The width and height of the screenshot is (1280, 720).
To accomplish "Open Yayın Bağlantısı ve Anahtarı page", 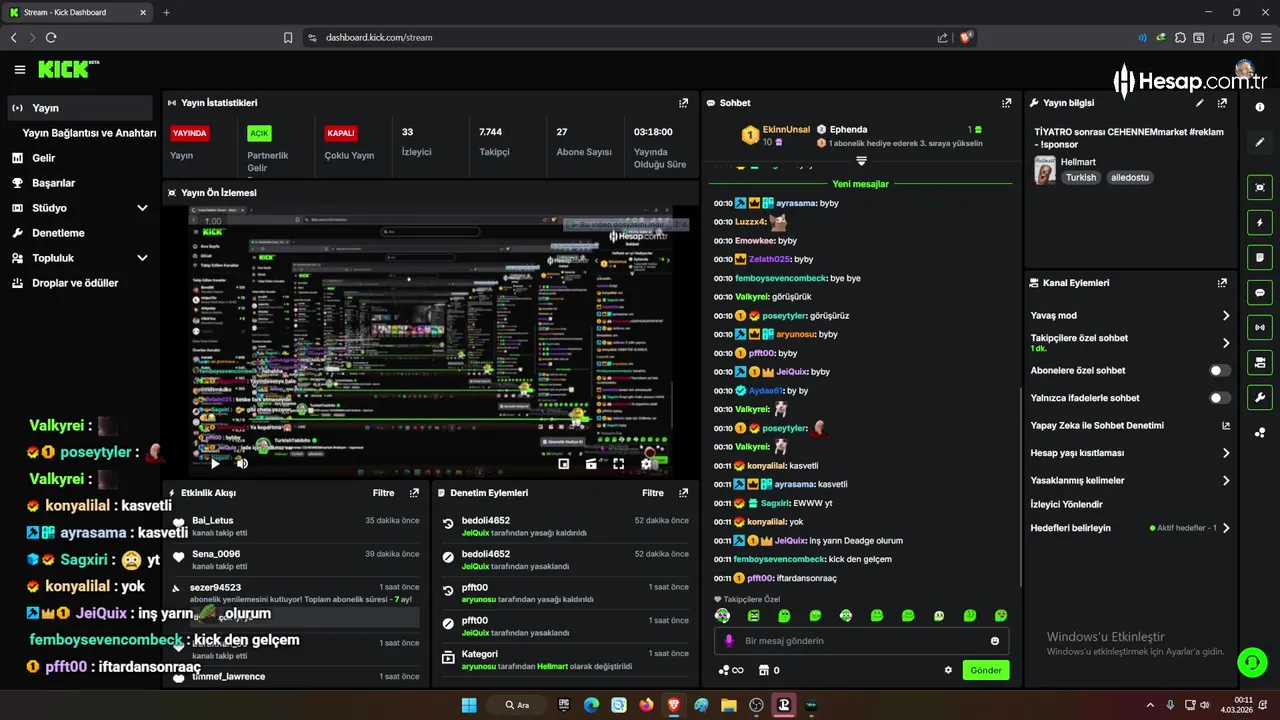I will point(89,133).
